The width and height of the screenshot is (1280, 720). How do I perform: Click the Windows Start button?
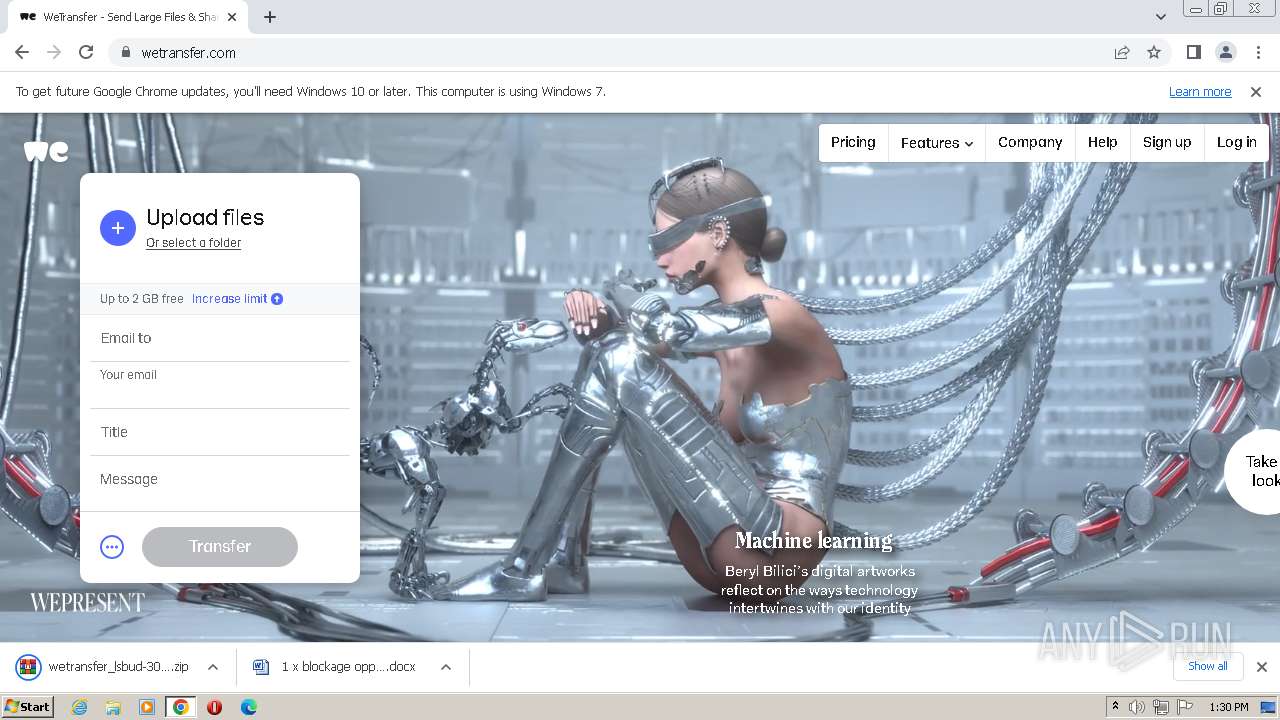click(27, 707)
